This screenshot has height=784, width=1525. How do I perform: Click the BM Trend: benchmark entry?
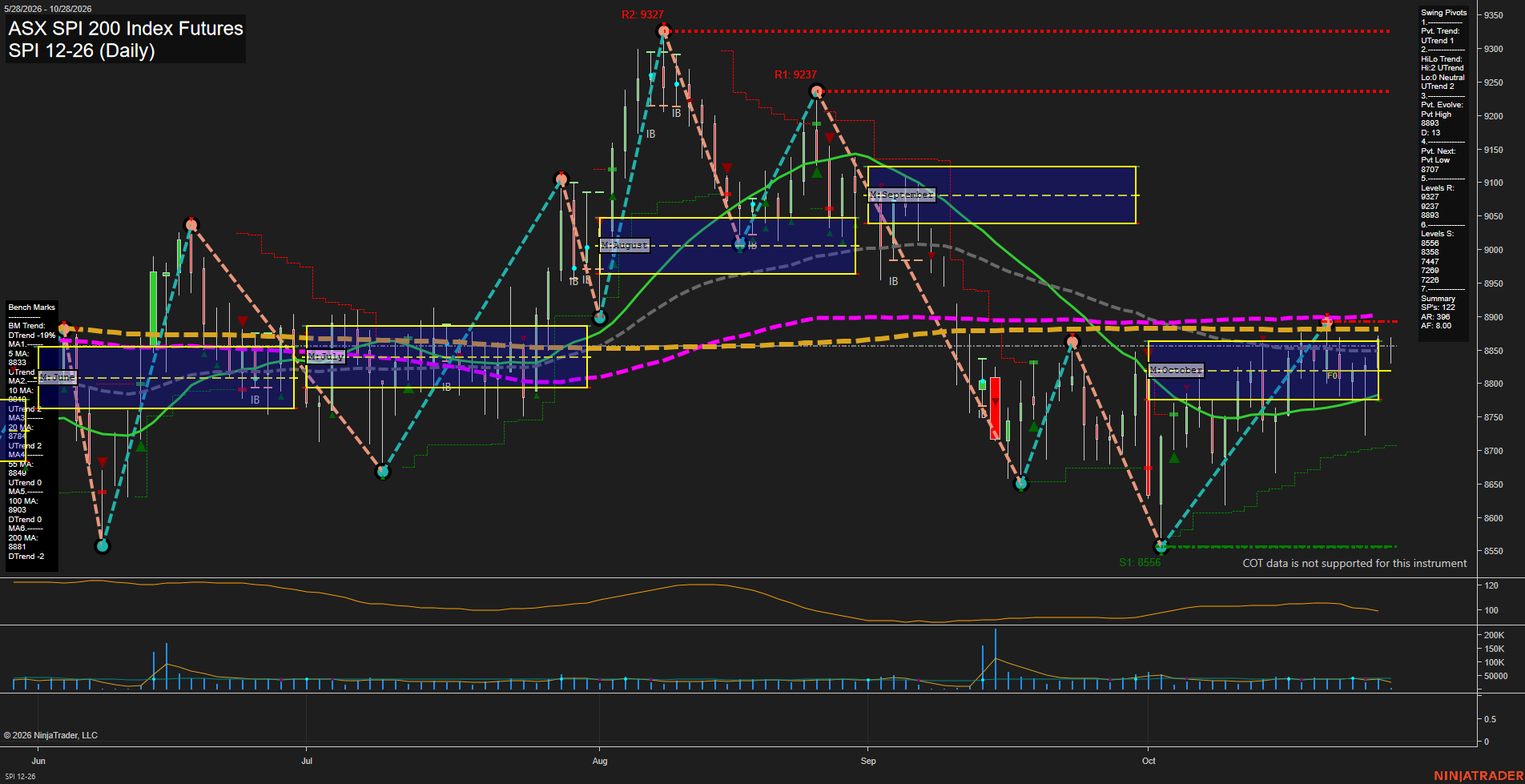tap(27, 326)
